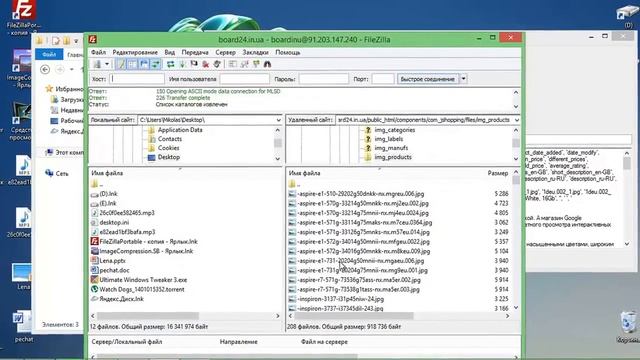Focus the Порт input field
Viewport: 640px width, 360px height.
[383, 79]
